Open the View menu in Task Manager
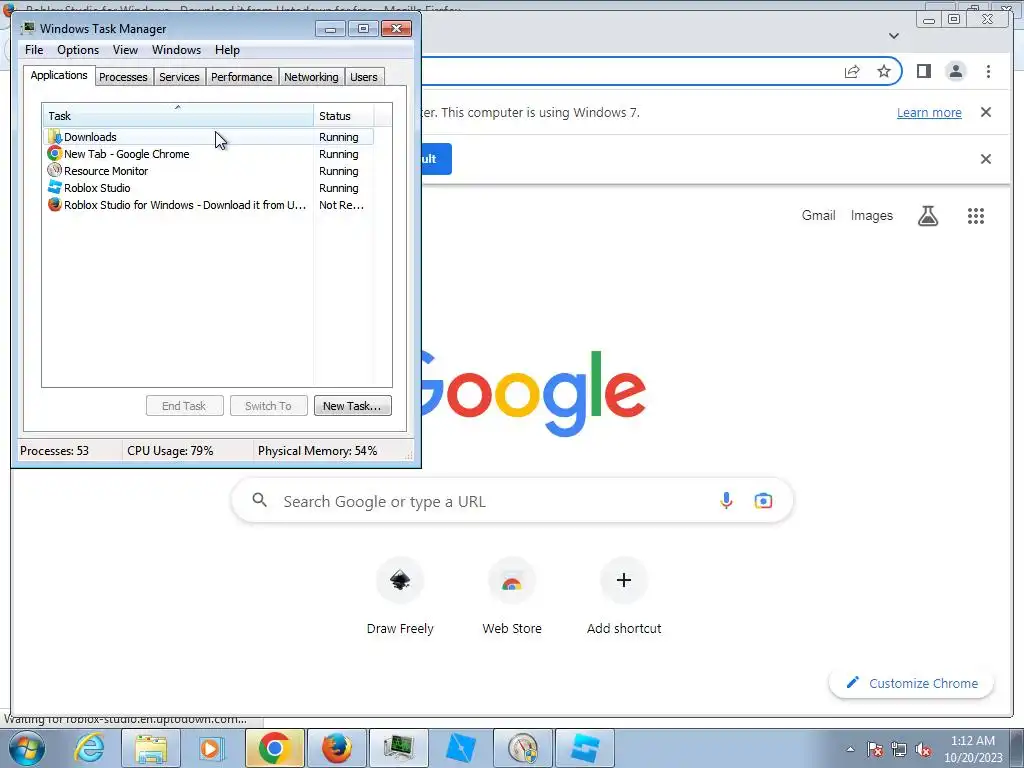 click(x=125, y=50)
